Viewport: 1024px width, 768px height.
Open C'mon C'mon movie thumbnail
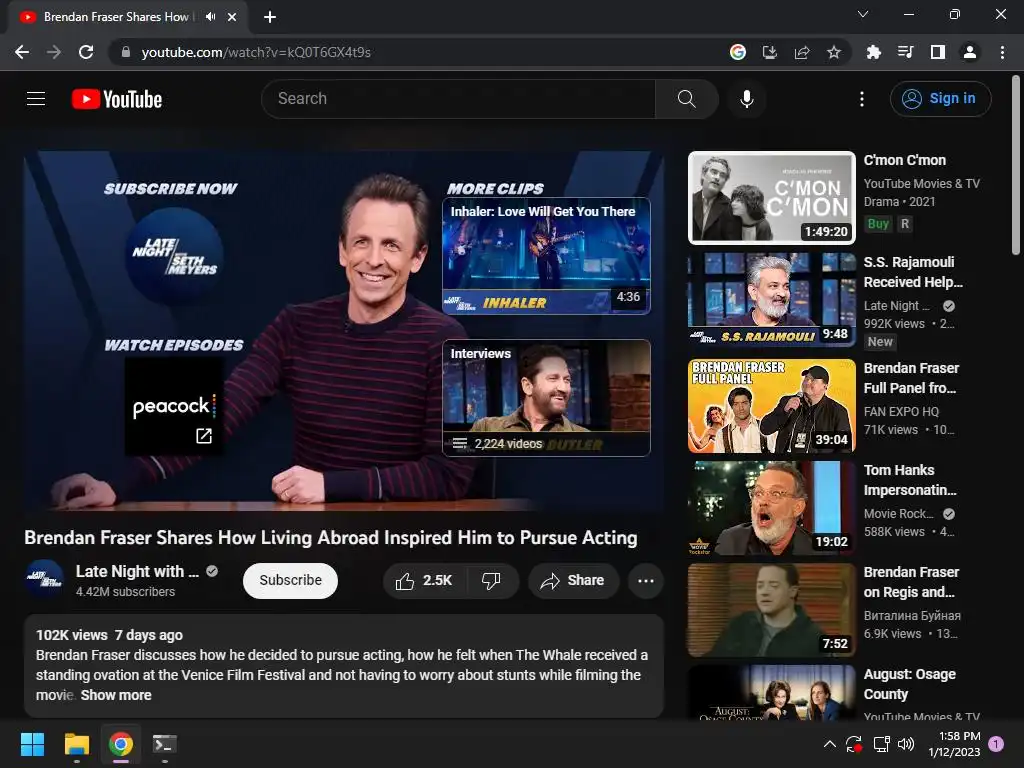coord(771,198)
